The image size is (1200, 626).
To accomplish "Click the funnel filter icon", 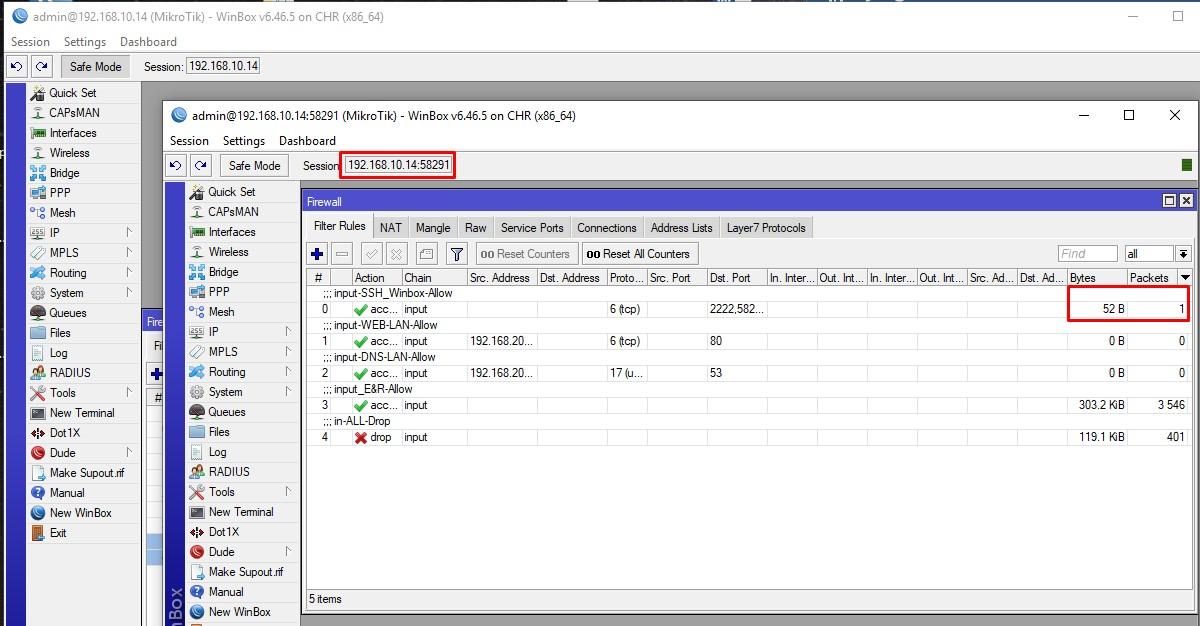I will coord(457,254).
